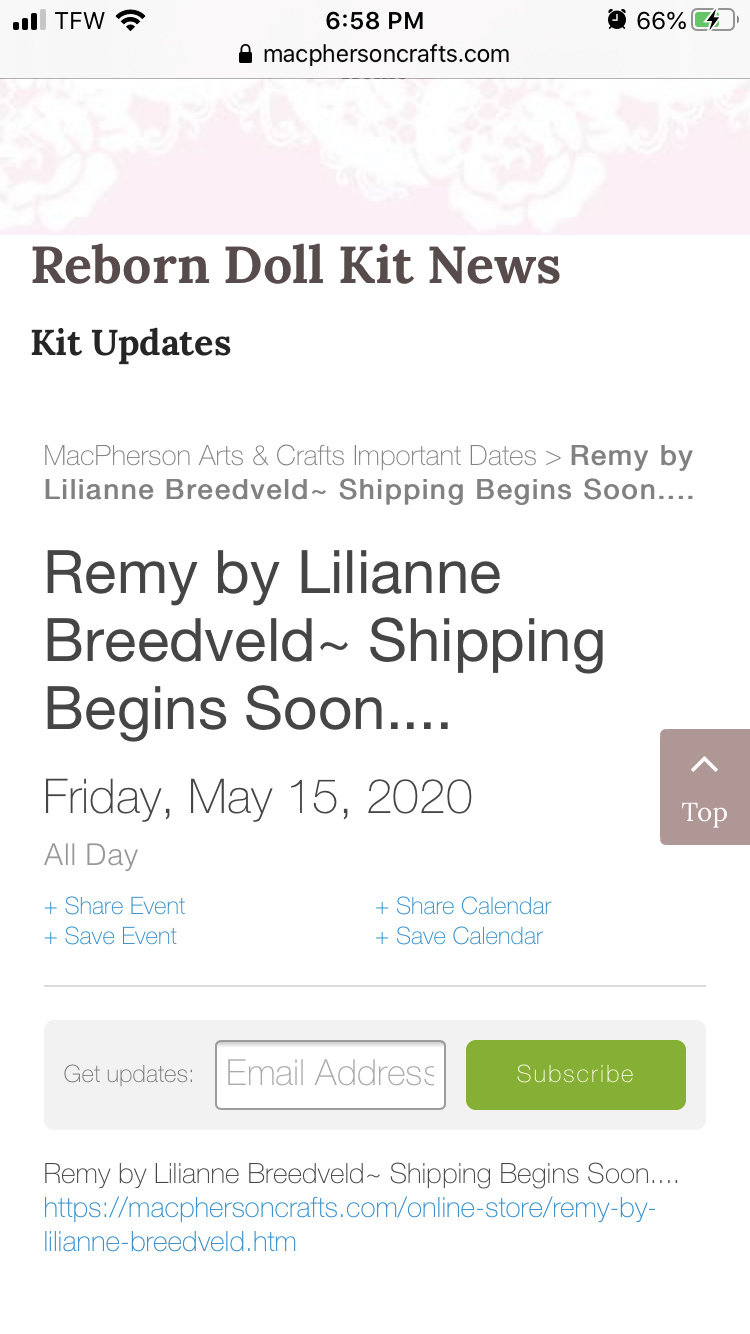Image resolution: width=750 pixels, height=1334 pixels.
Task: Tap the Wi-Fi icon in status bar
Action: tap(131, 20)
